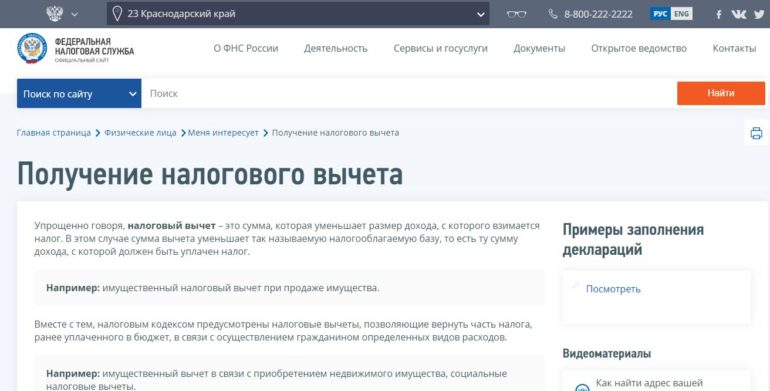Open video Как найти адрес вашей
Image resolution: width=770 pixels, height=391 pixels.
coord(649,383)
